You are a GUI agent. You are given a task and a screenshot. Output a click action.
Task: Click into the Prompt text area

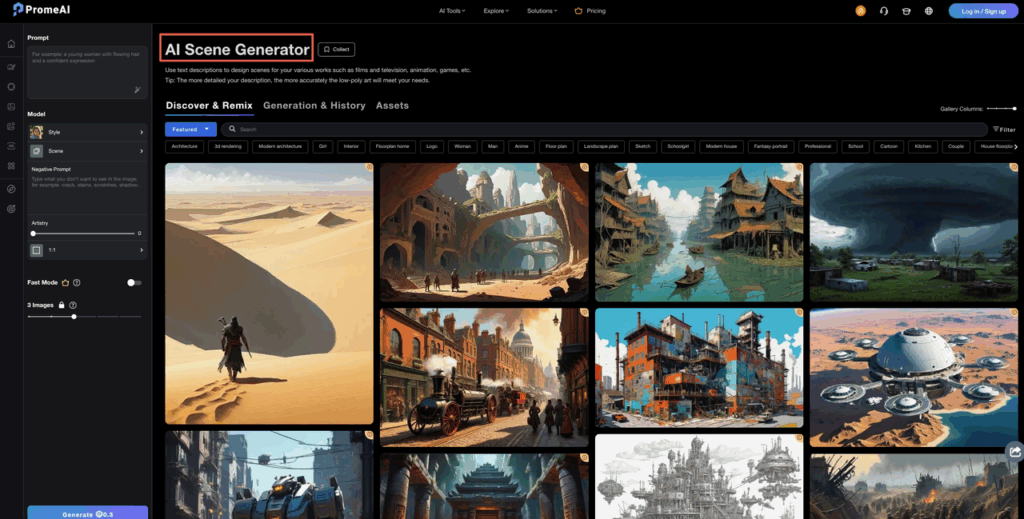click(88, 72)
